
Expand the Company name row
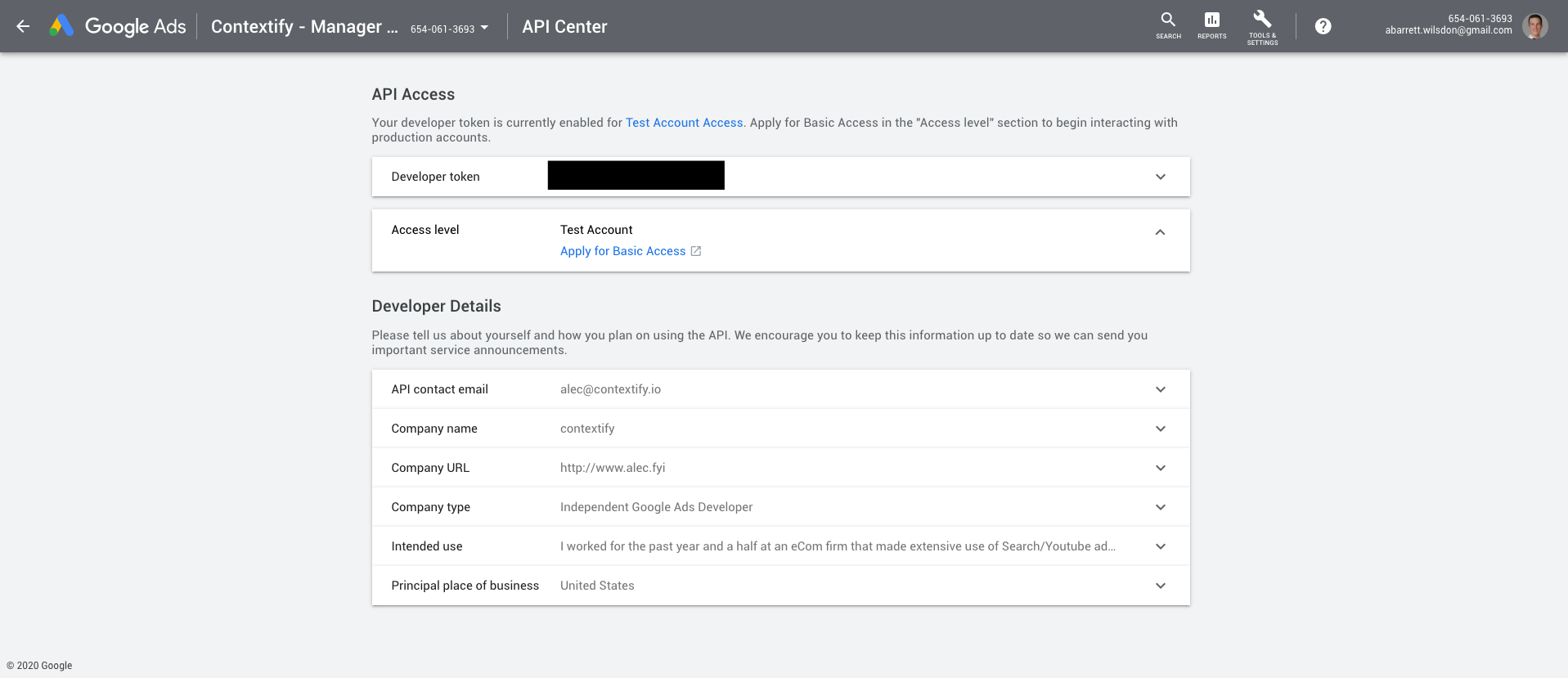coord(1160,429)
